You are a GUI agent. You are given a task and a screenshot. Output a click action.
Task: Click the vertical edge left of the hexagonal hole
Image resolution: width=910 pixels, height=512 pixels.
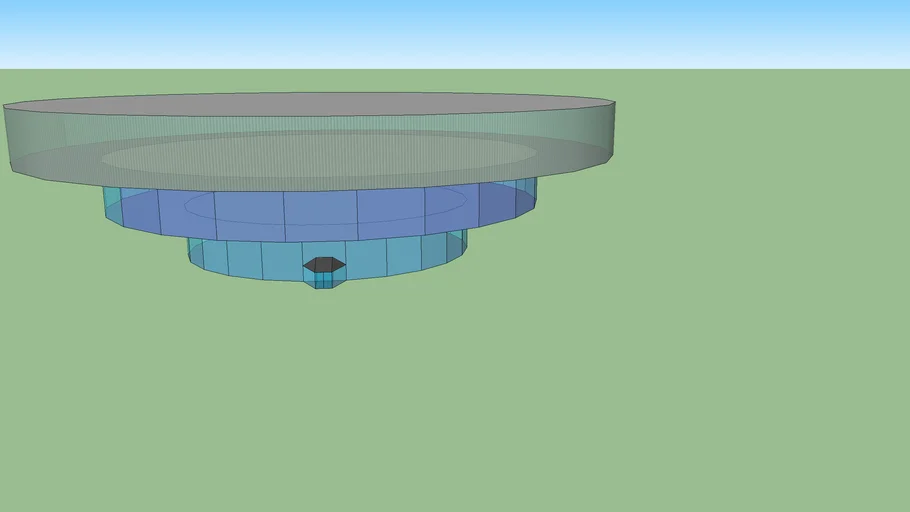pyautogui.click(x=300, y=260)
